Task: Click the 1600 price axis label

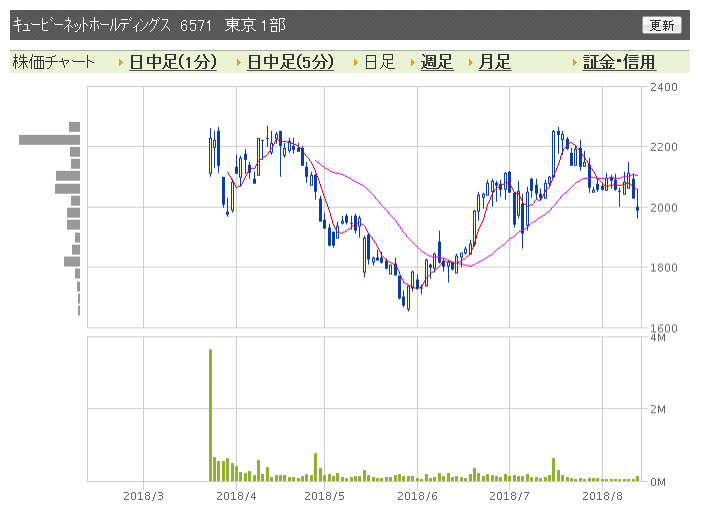Action: (x=663, y=328)
